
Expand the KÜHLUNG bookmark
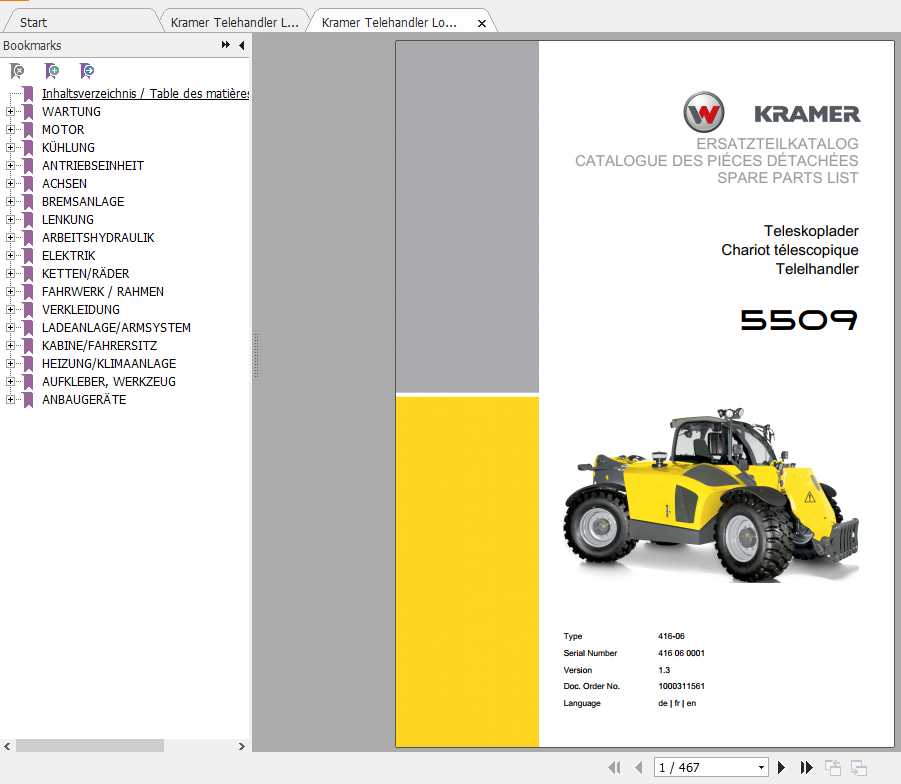click(10, 148)
